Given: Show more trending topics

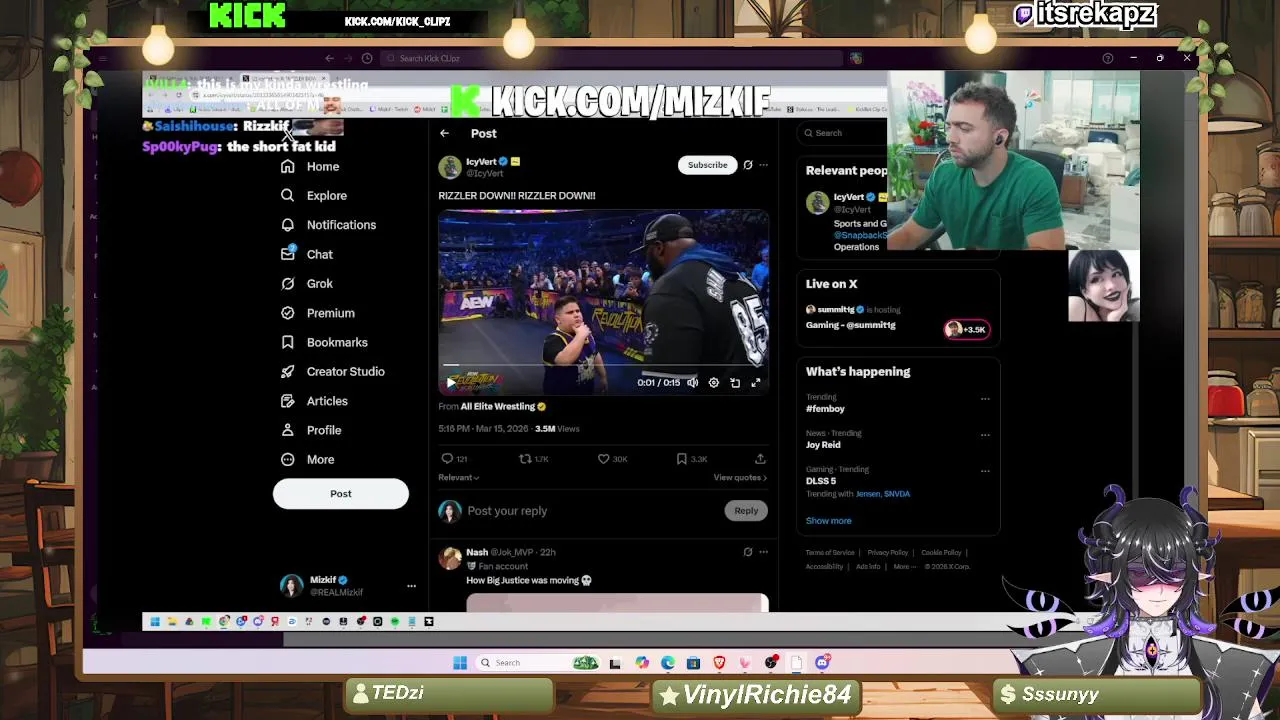Looking at the screenshot, I should (829, 521).
